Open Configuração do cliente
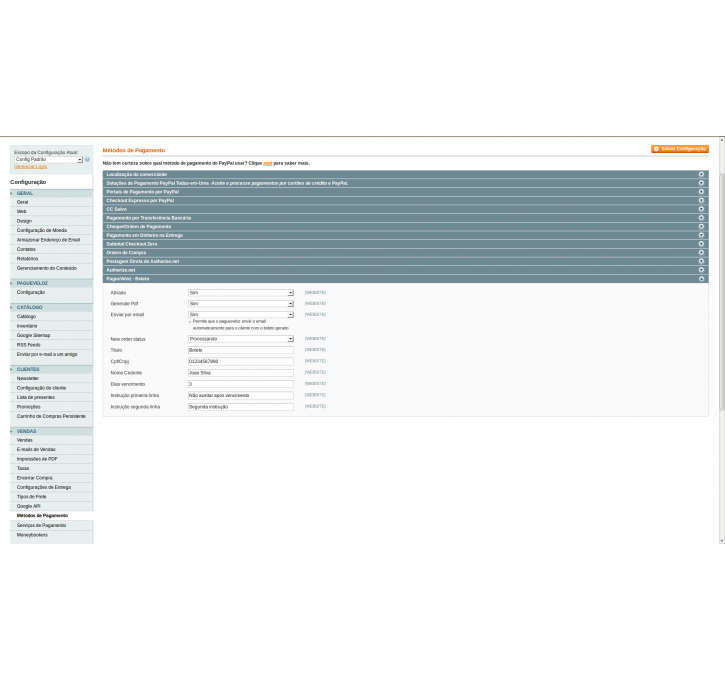This screenshot has height=680, width=725. pos(42,388)
